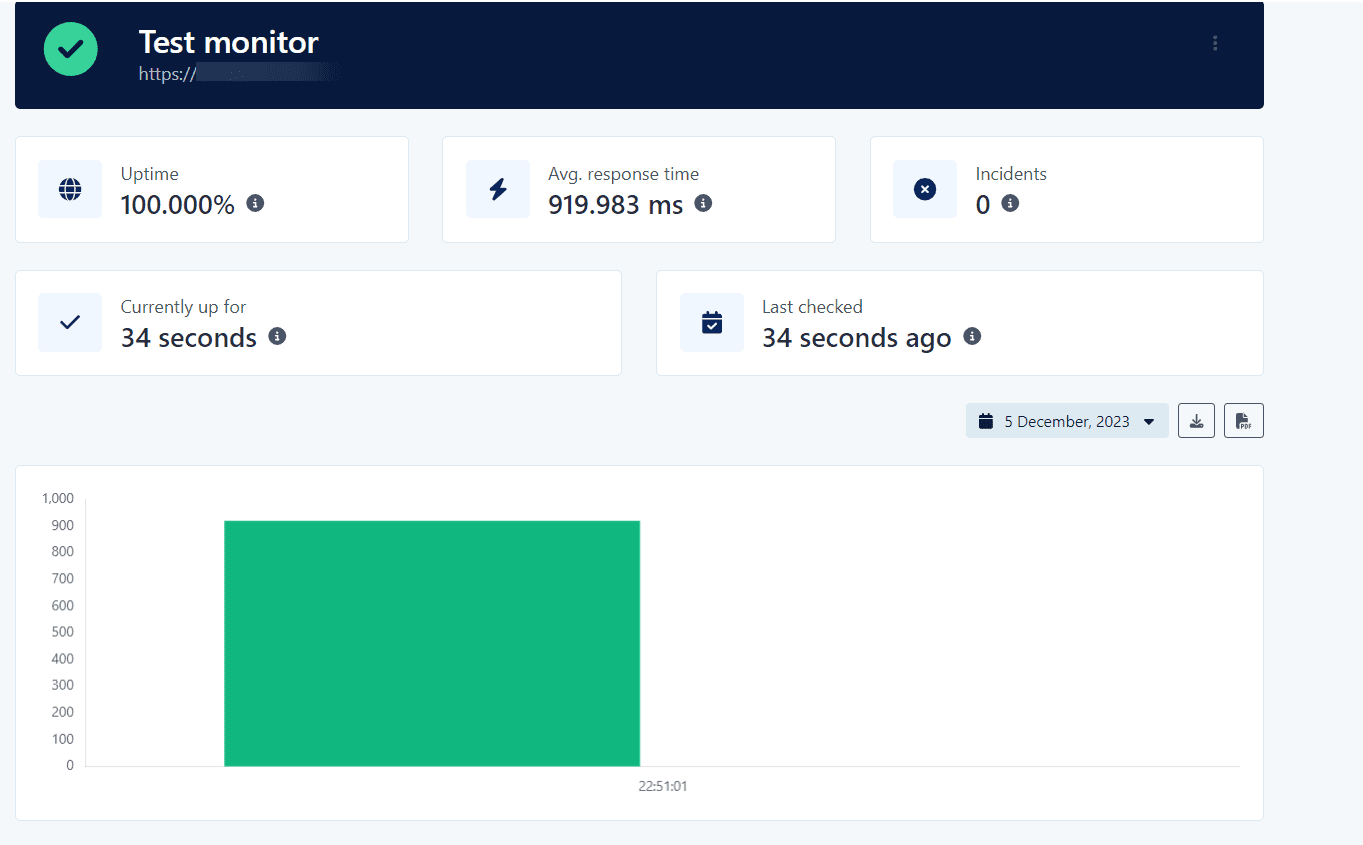Screen dimensions: 1363x845
Task: Click the date picker caret arrow
Action: point(1149,422)
